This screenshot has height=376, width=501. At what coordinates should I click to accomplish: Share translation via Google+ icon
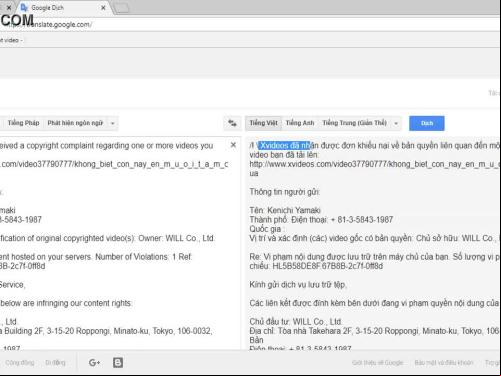[94, 362]
